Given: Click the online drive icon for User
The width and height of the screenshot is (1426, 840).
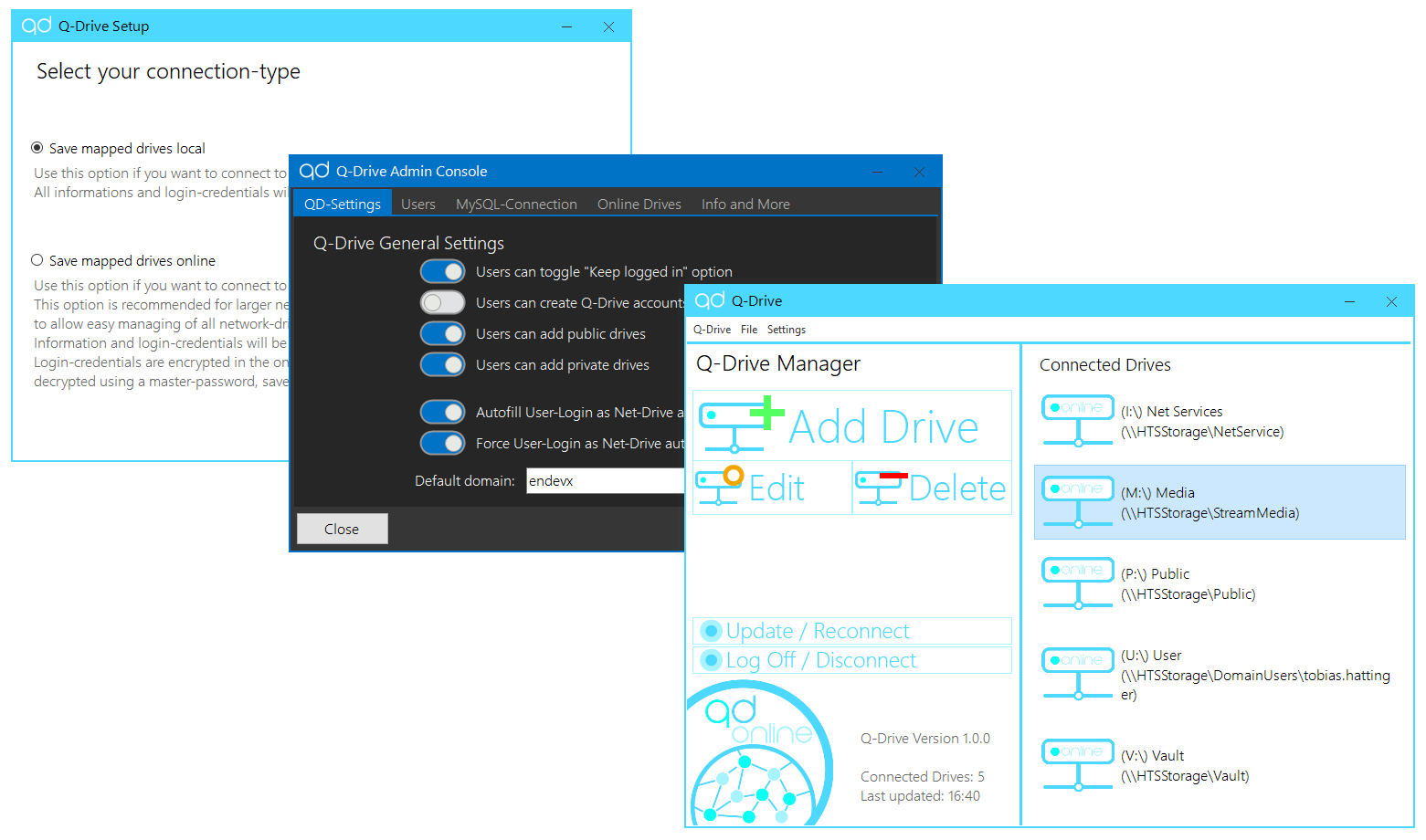Looking at the screenshot, I should tap(1078, 674).
